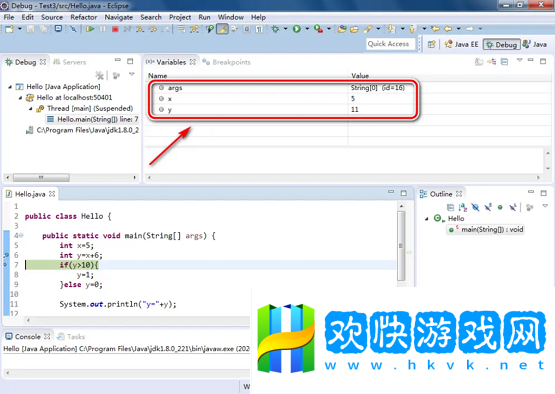Click Drop to Frame icon
The image size is (555, 394).
tap(181, 29)
